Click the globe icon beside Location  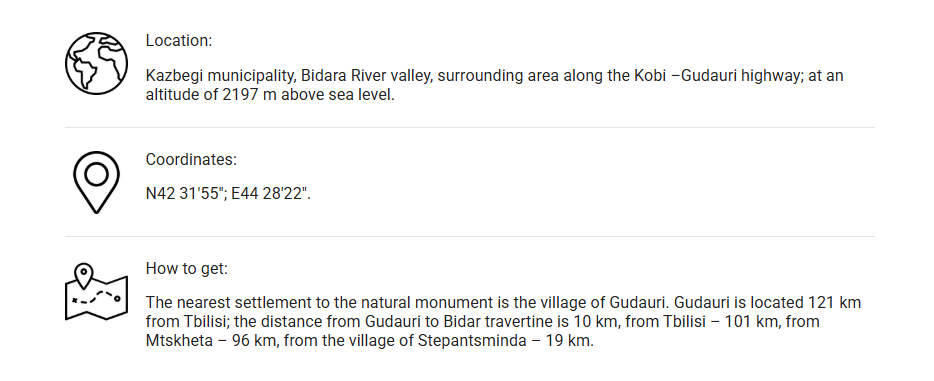point(96,63)
